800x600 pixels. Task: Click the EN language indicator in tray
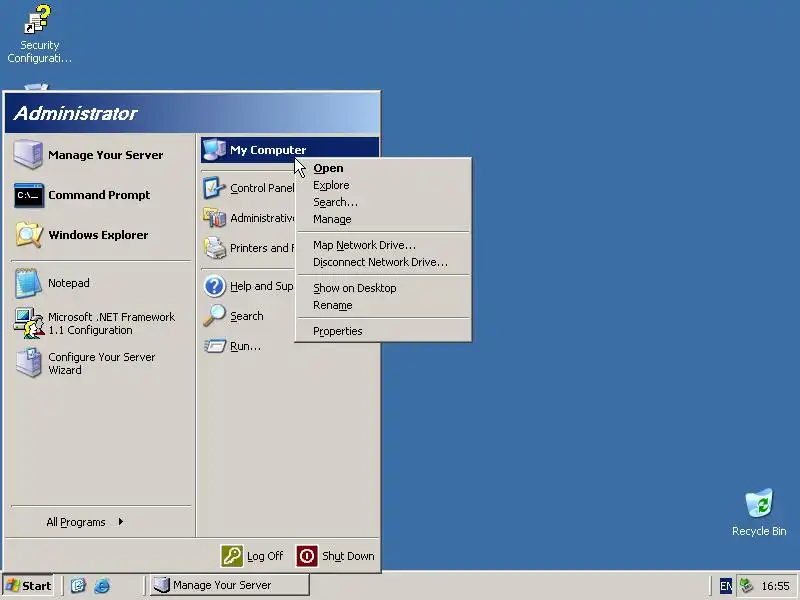click(726, 586)
